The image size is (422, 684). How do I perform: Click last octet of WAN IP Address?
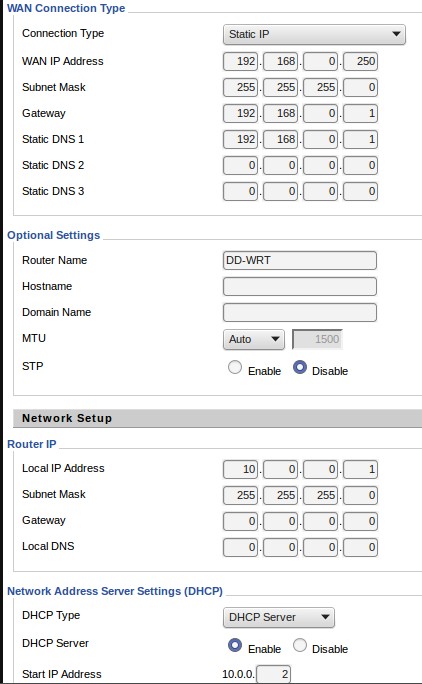360,62
